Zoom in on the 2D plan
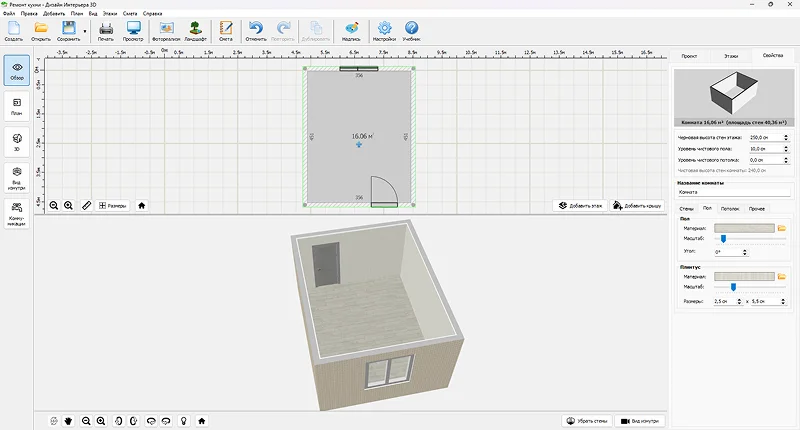The height and width of the screenshot is (430, 800). coord(68,206)
